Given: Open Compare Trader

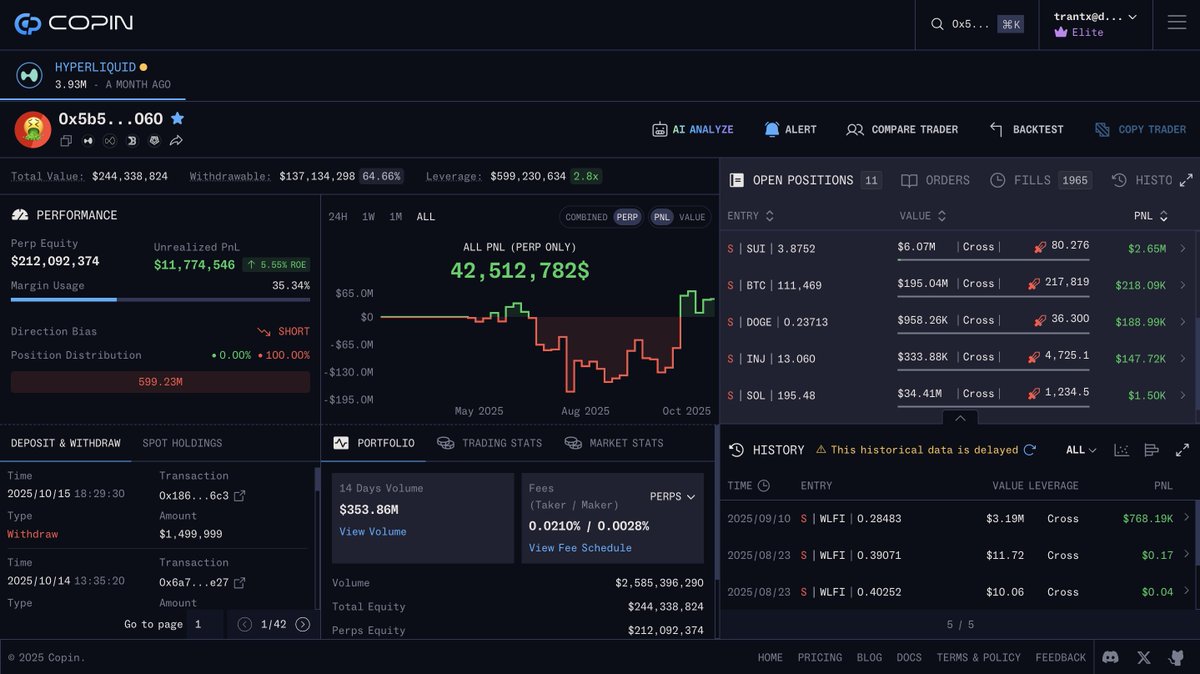Looking at the screenshot, I should (902, 129).
